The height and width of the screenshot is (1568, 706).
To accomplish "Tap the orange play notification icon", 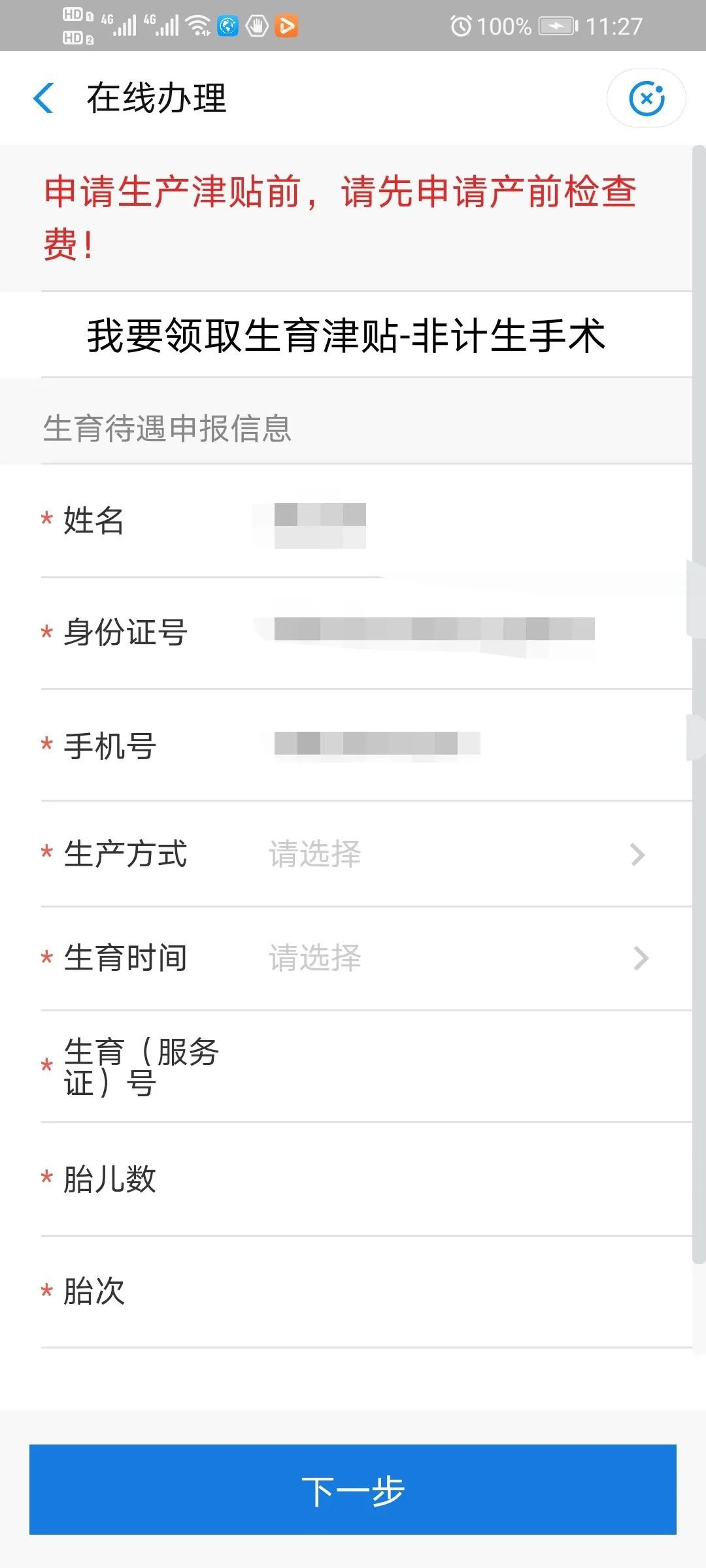I will click(x=286, y=26).
